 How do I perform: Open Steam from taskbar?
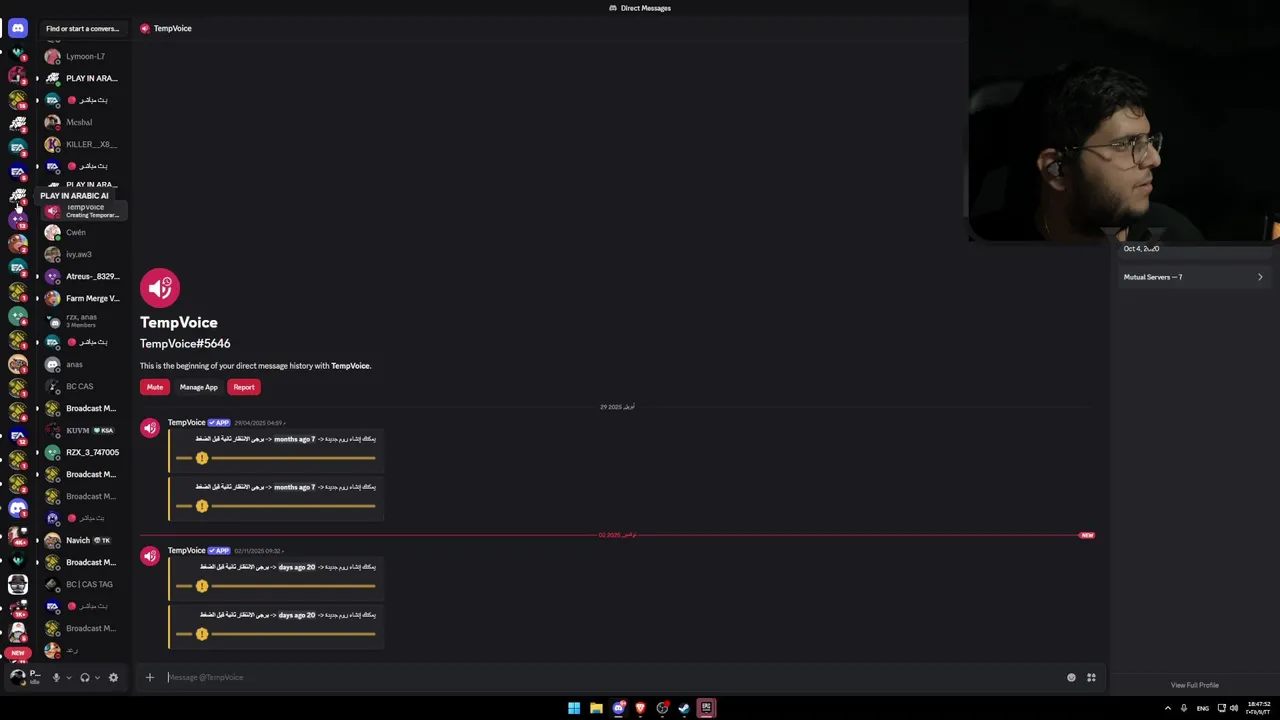click(684, 708)
